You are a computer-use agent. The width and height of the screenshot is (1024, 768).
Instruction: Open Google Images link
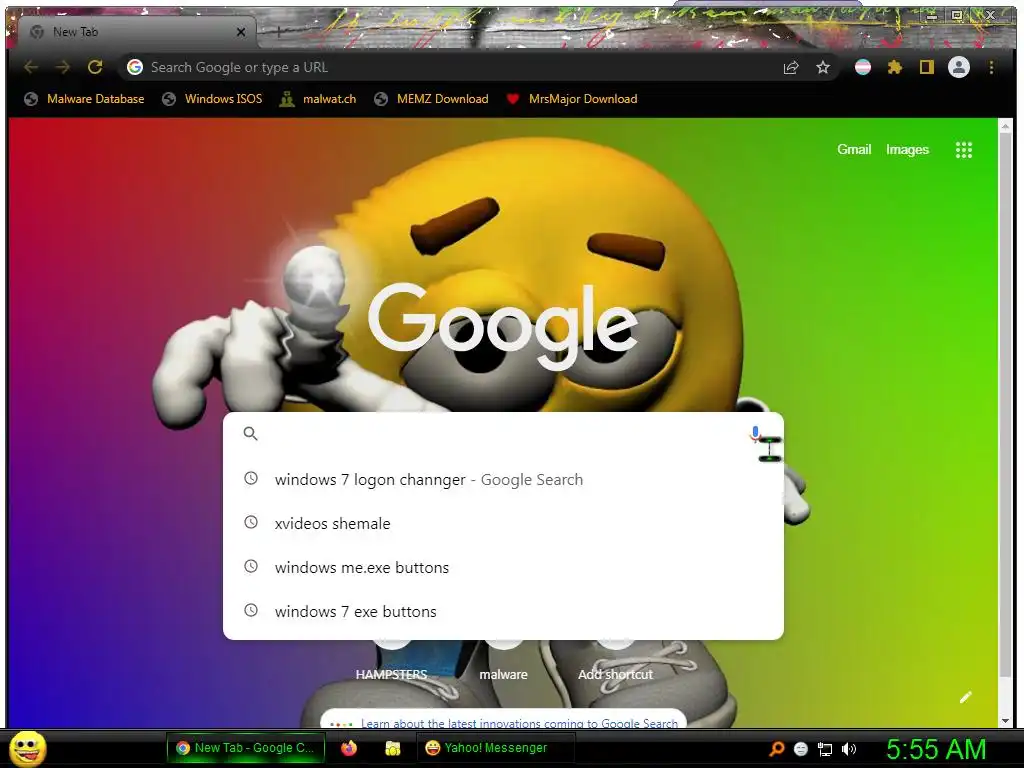click(907, 150)
